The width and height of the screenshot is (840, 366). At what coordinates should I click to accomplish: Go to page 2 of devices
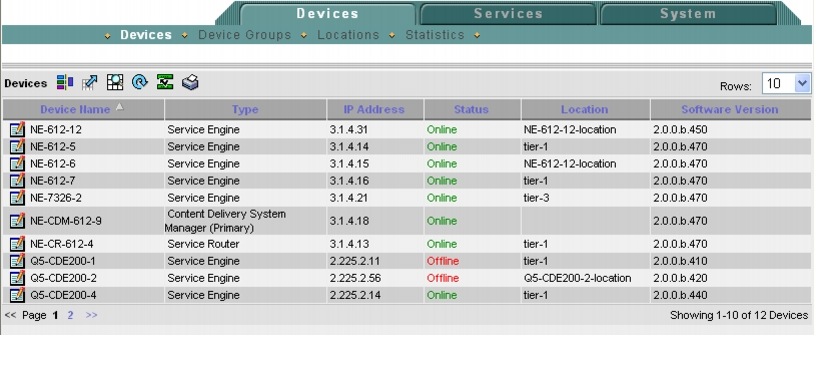[70, 315]
